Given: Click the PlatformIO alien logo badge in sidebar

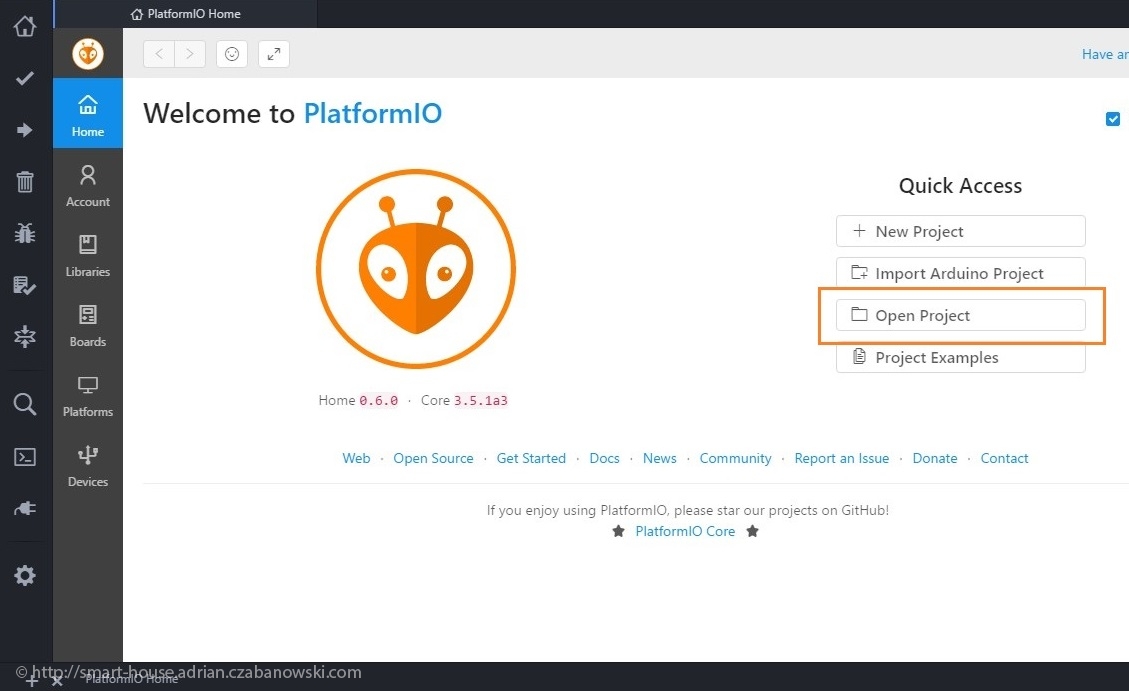Looking at the screenshot, I should 88,53.
